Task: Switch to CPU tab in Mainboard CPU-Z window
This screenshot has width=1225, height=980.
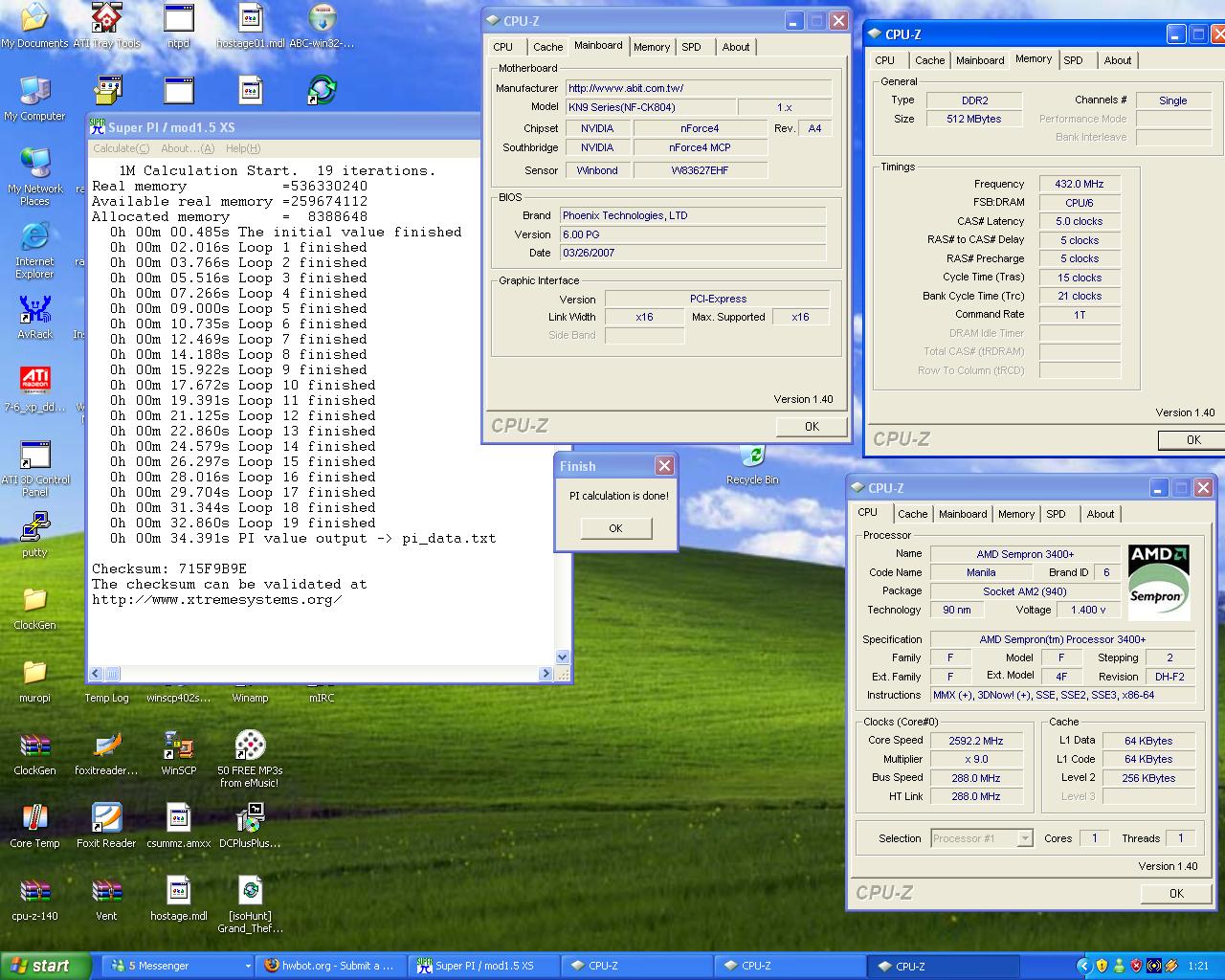Action: [503, 47]
